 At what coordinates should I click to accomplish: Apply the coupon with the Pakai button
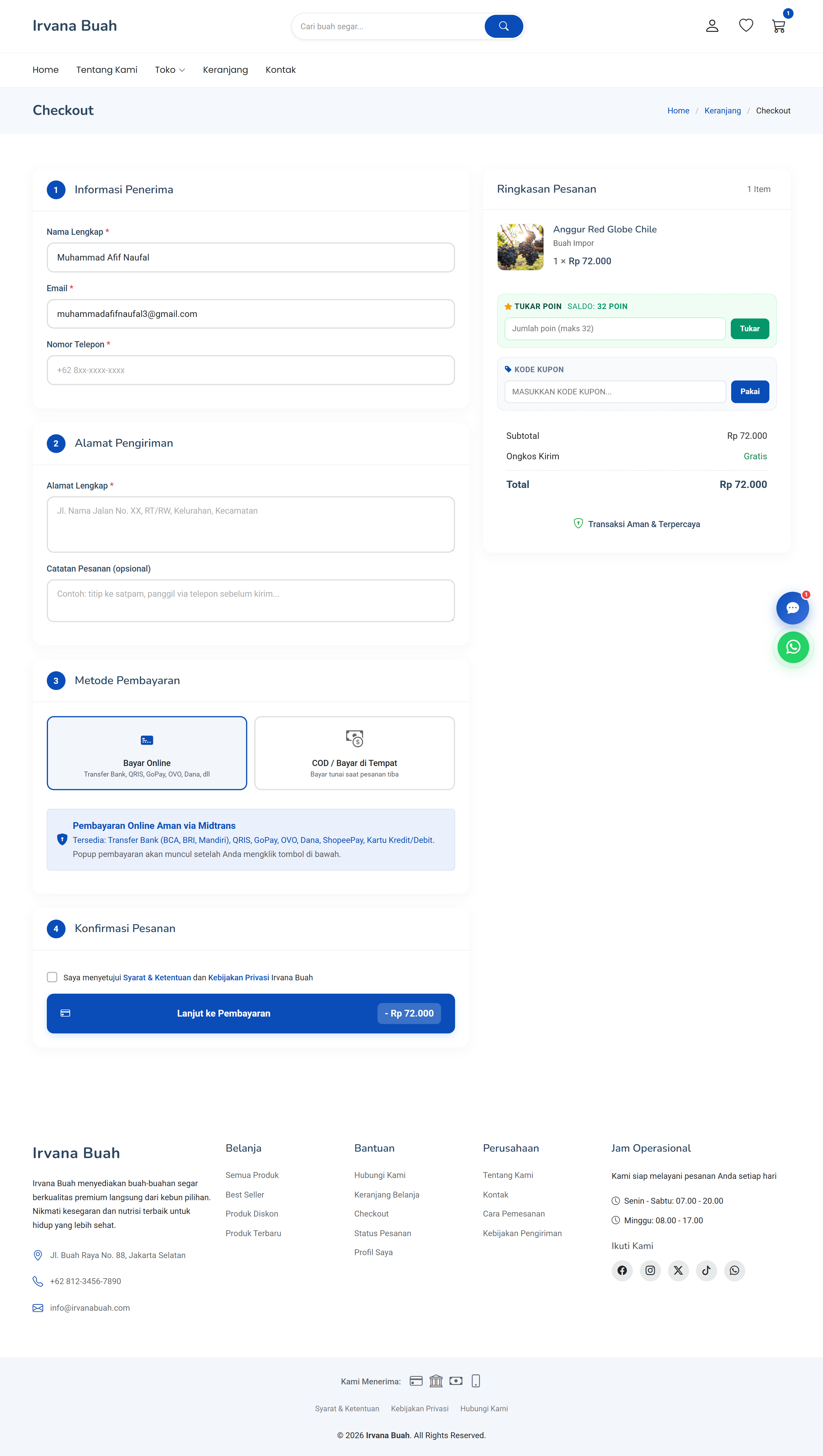[750, 392]
